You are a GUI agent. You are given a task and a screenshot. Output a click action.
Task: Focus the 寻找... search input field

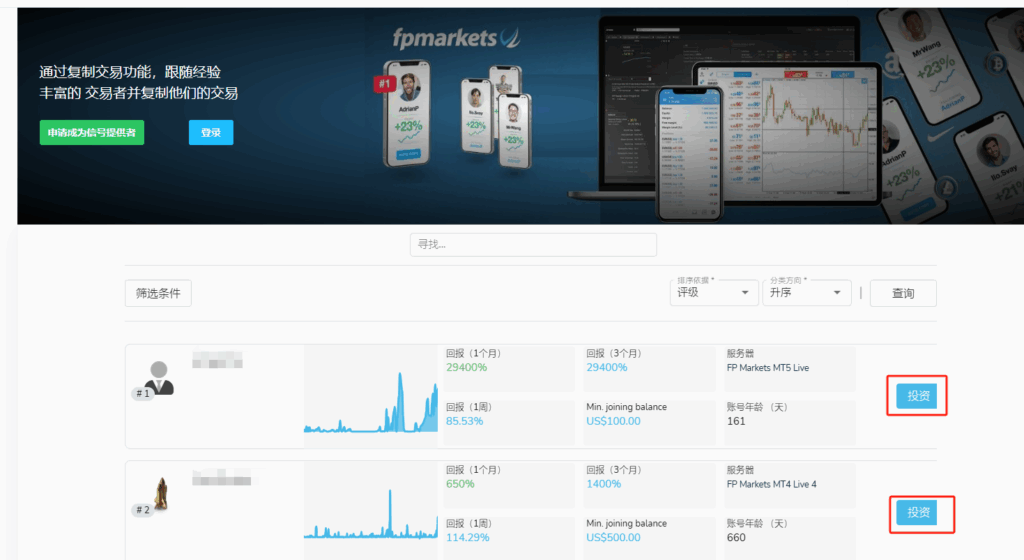[x=533, y=244]
